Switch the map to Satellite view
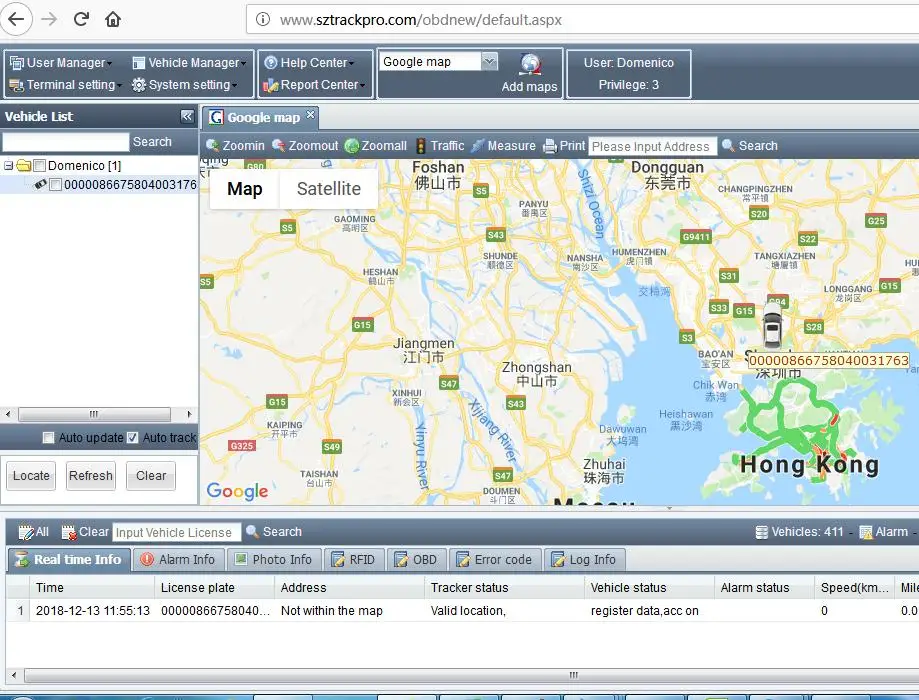This screenshot has height=700, width=919. (x=328, y=189)
